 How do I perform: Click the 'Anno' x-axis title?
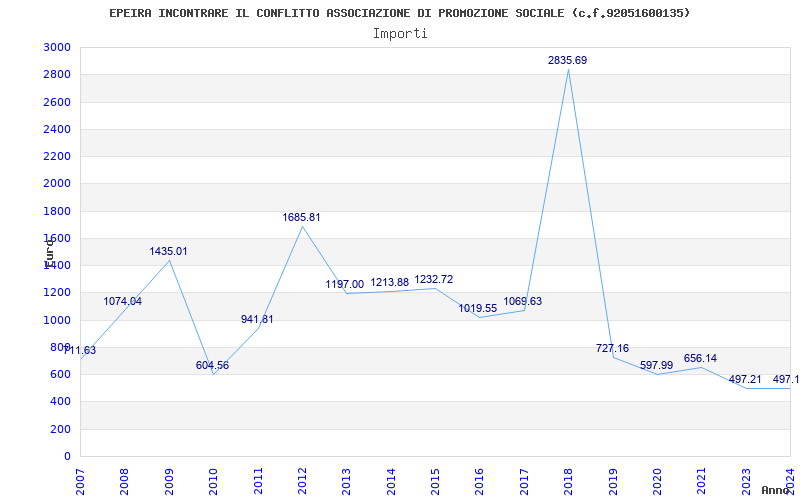coord(776,490)
